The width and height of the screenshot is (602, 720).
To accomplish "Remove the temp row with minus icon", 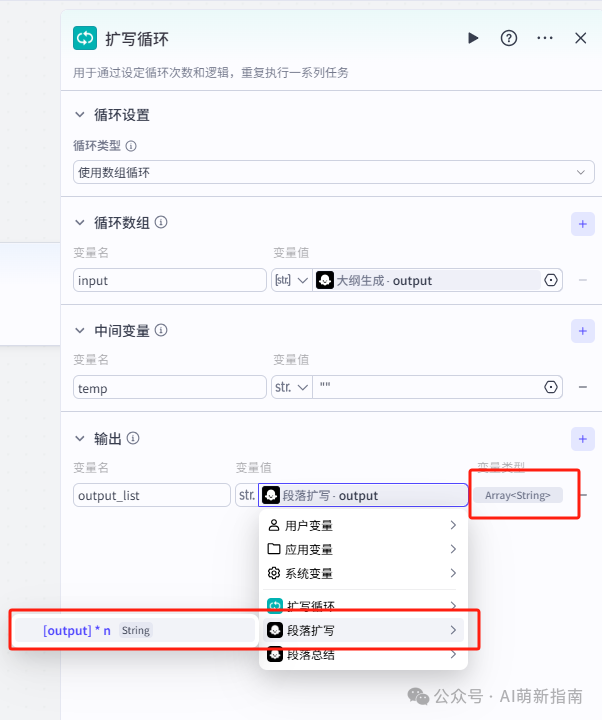I will 583,387.
